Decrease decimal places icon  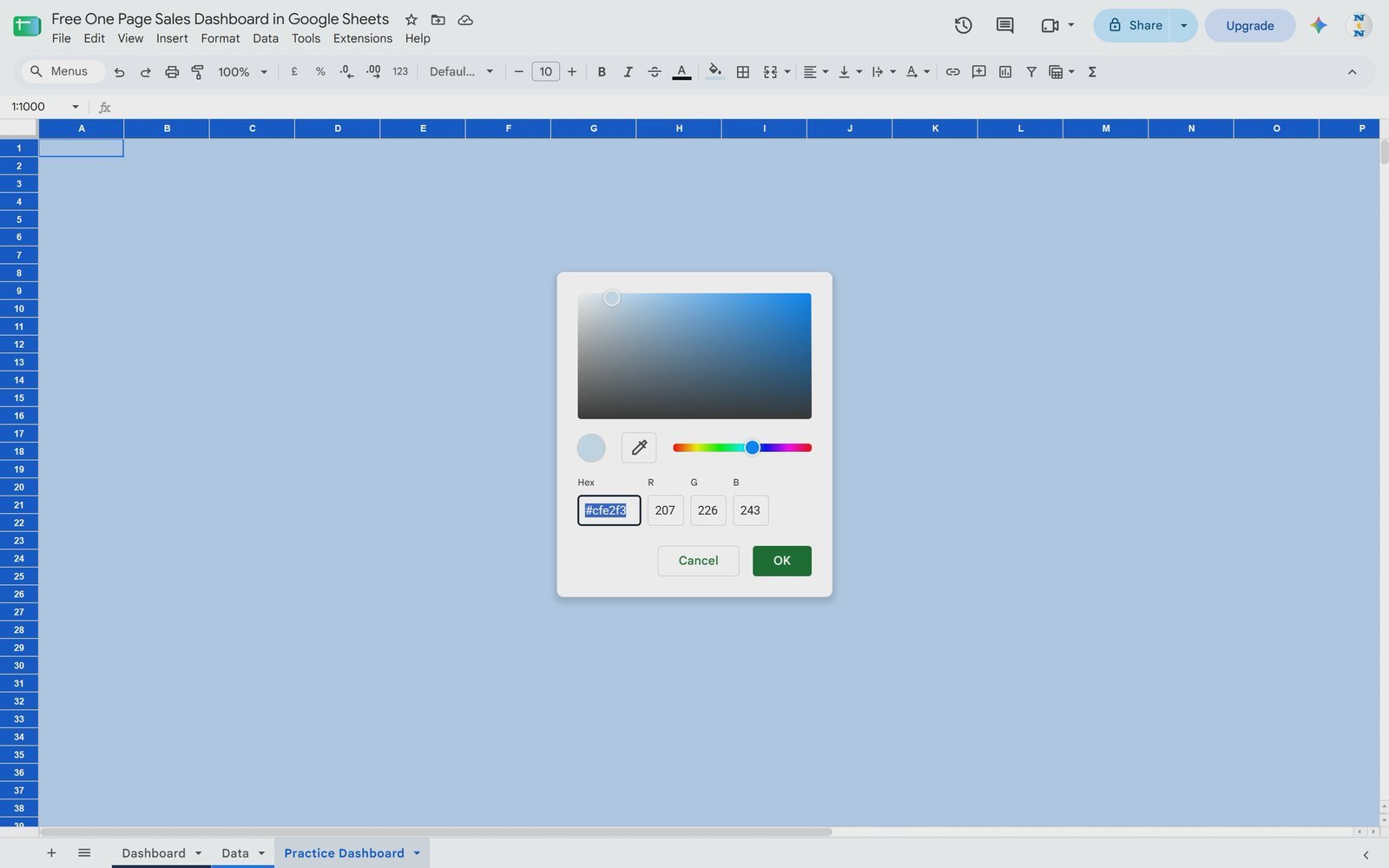click(x=346, y=72)
